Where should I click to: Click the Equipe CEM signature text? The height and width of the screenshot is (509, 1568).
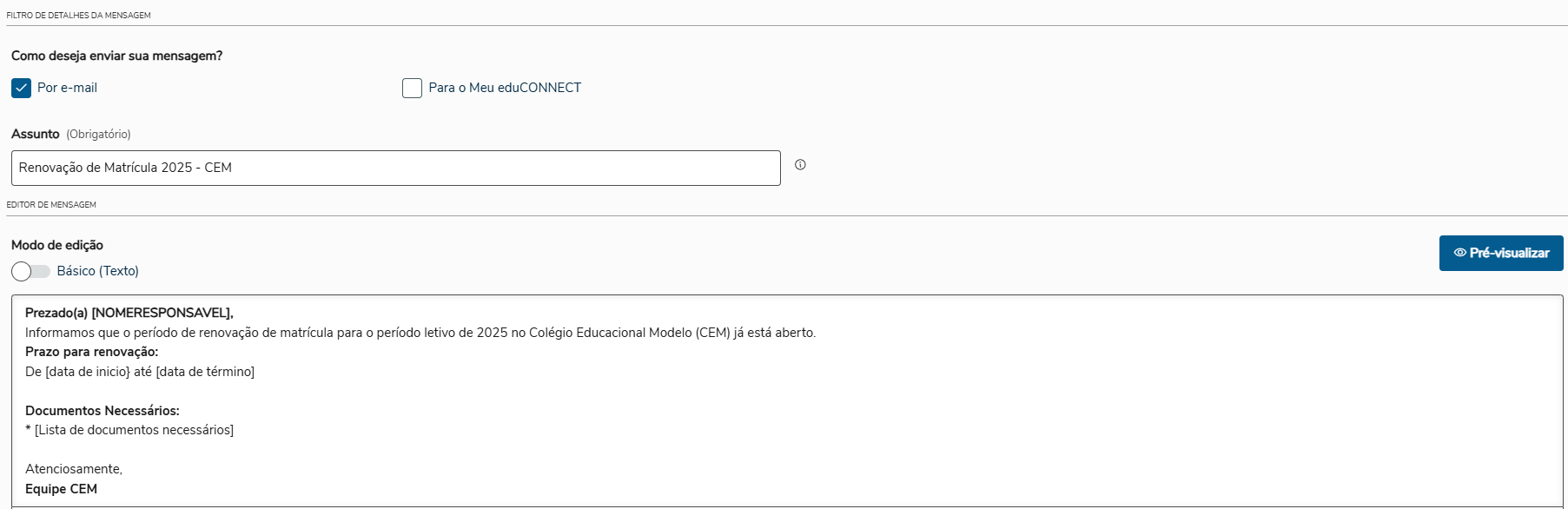61,489
